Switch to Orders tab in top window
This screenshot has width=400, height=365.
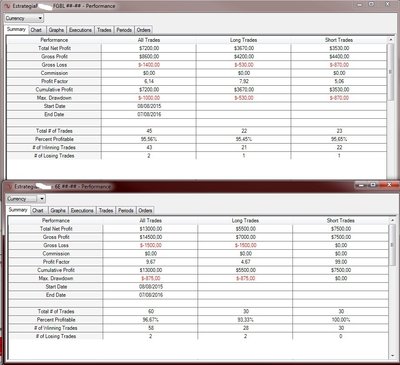tap(144, 30)
